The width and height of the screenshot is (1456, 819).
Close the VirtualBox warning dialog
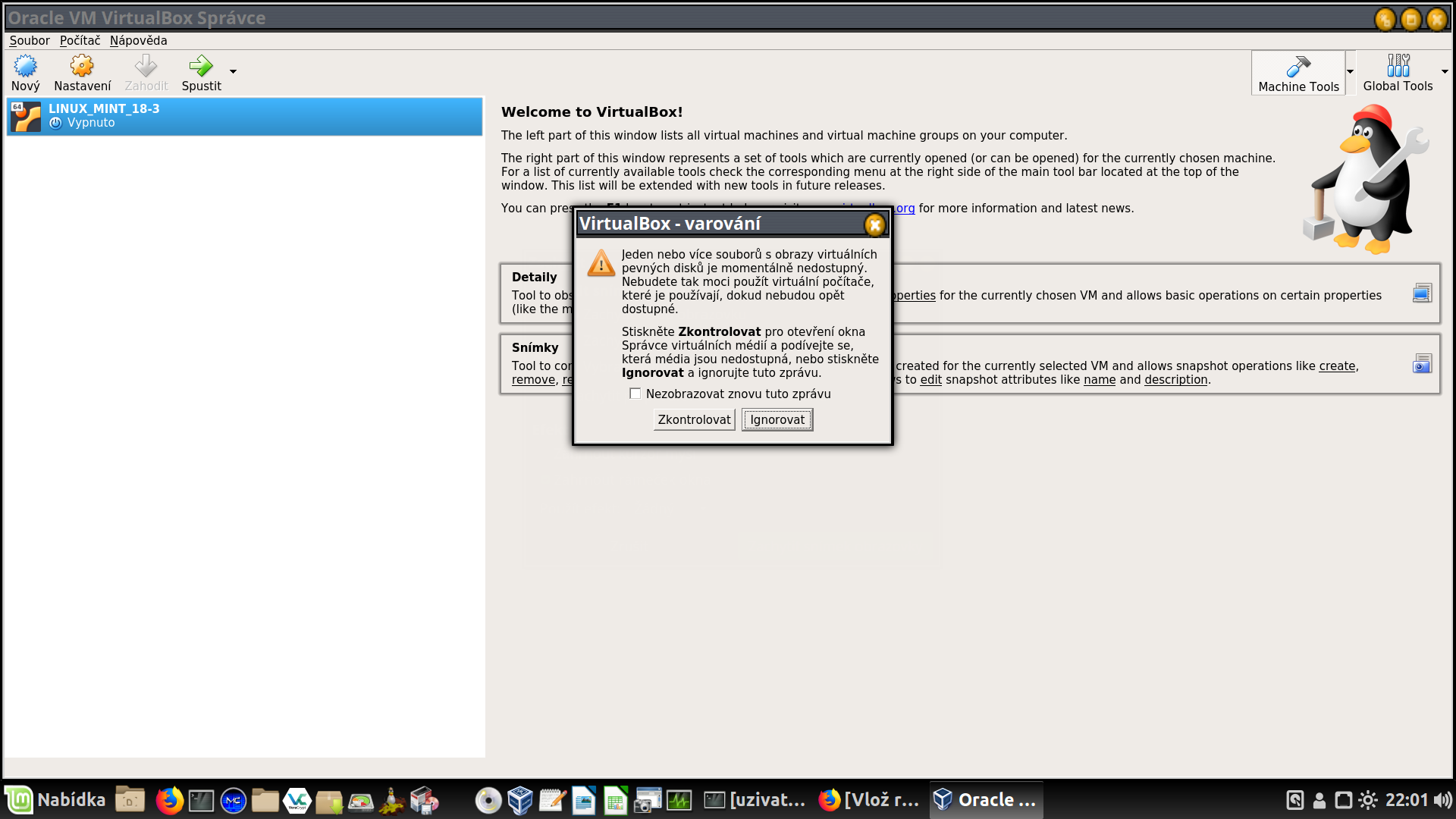pyautogui.click(x=874, y=224)
